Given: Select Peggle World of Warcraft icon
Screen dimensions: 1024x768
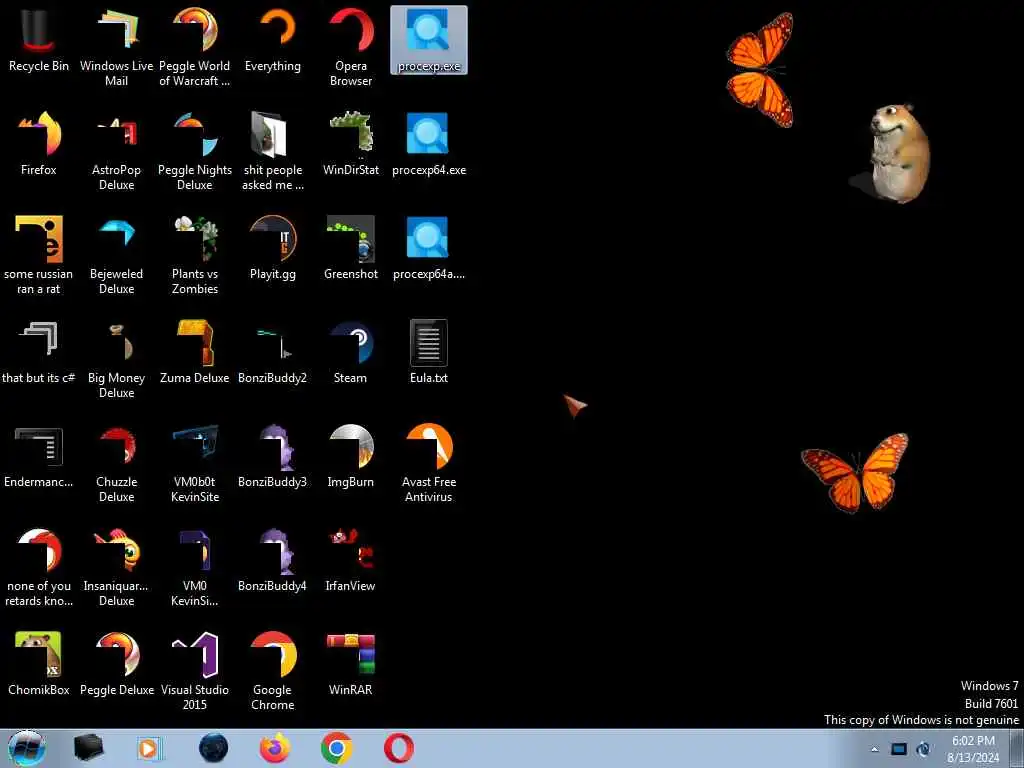Looking at the screenshot, I should click(x=195, y=47).
